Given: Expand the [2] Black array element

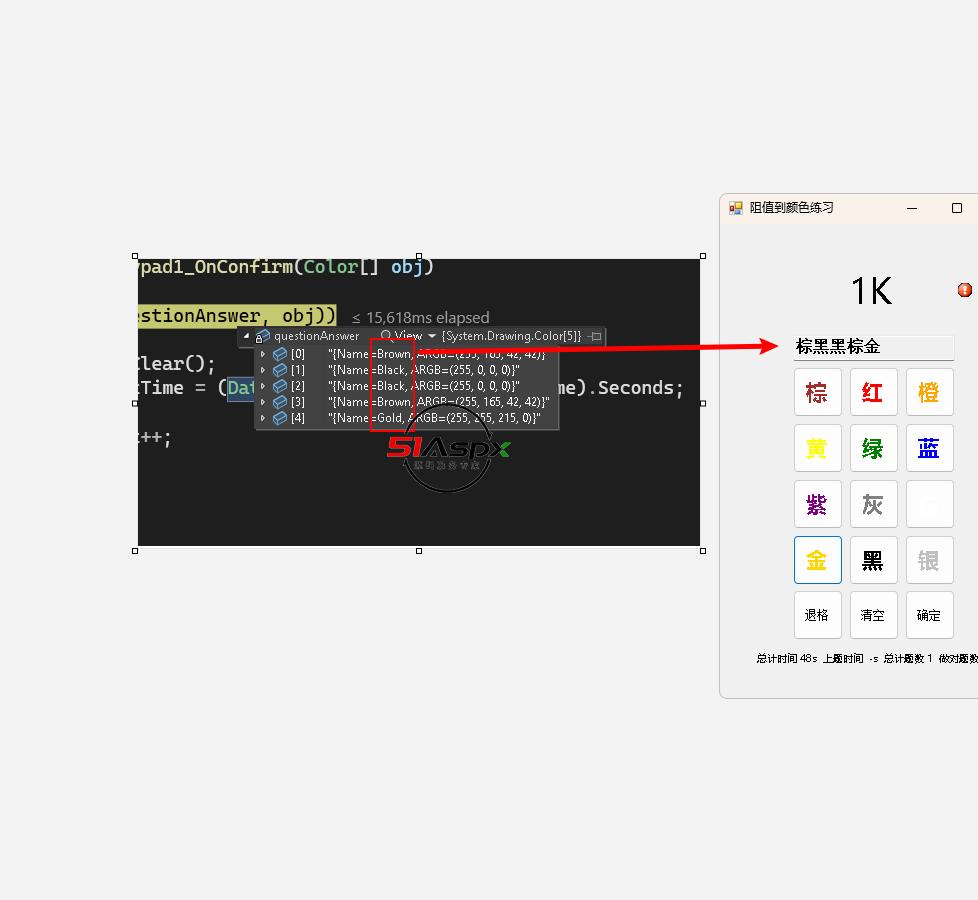Looking at the screenshot, I should tap(263, 386).
